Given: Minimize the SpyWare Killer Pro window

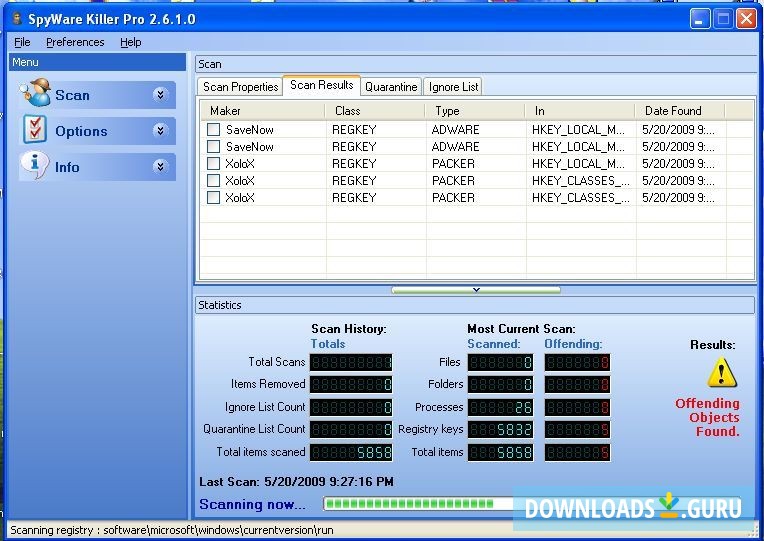Looking at the screenshot, I should 700,19.
